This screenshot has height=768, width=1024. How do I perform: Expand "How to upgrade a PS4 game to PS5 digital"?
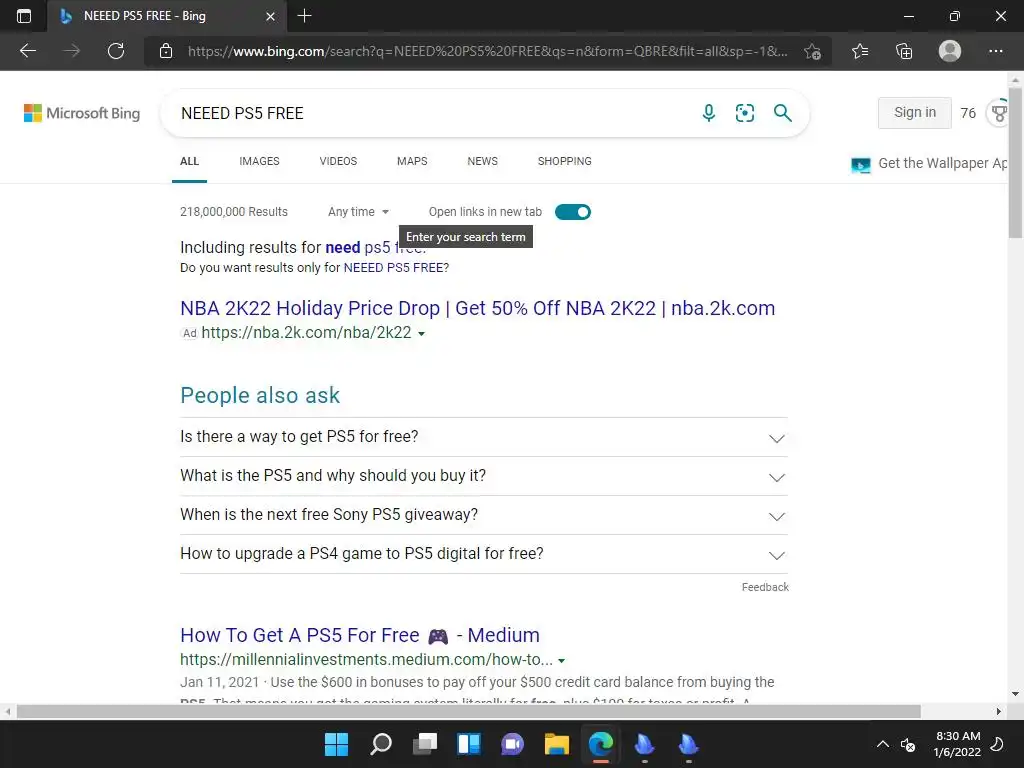point(484,554)
